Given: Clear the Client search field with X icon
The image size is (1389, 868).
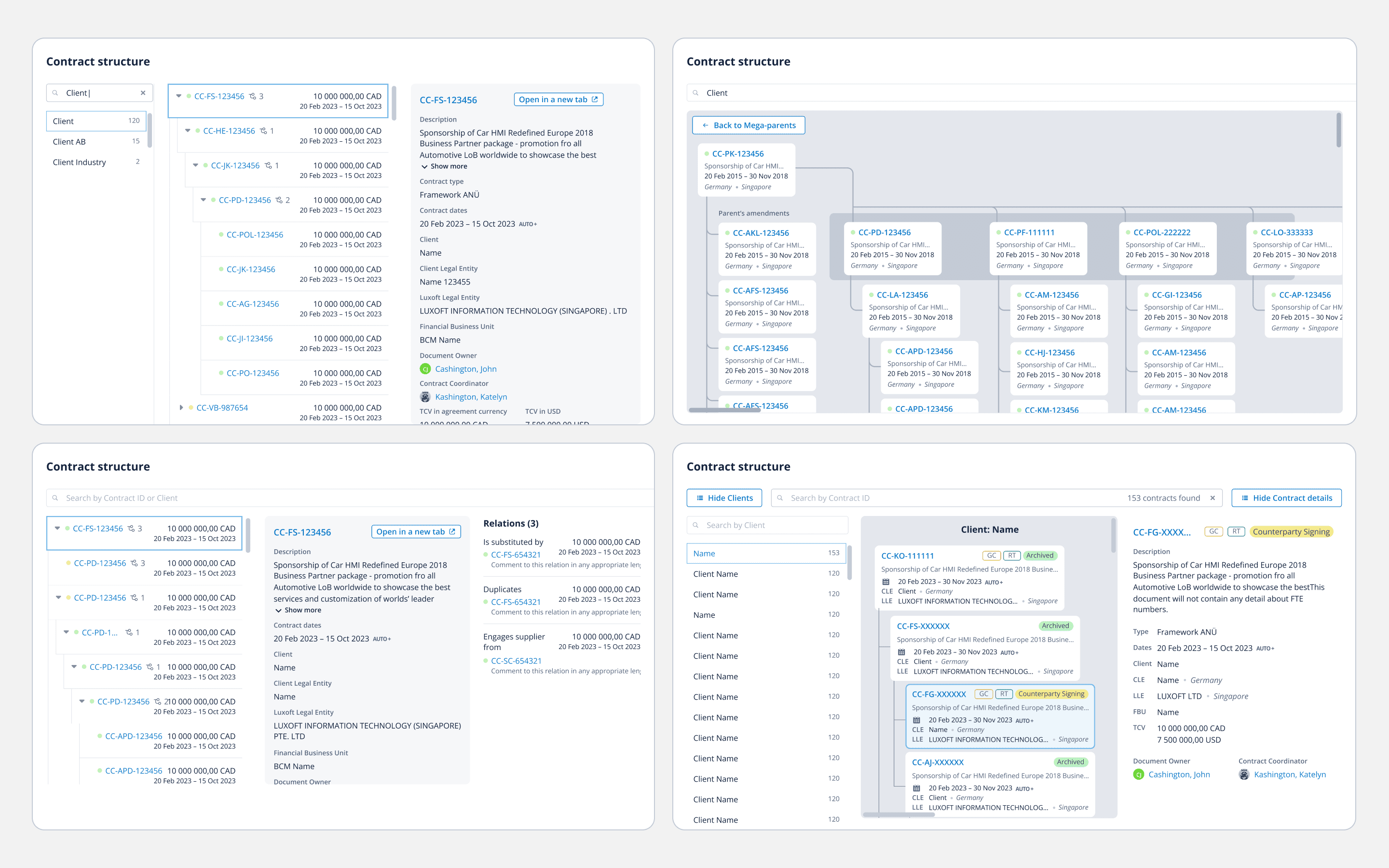Looking at the screenshot, I should point(143,93).
